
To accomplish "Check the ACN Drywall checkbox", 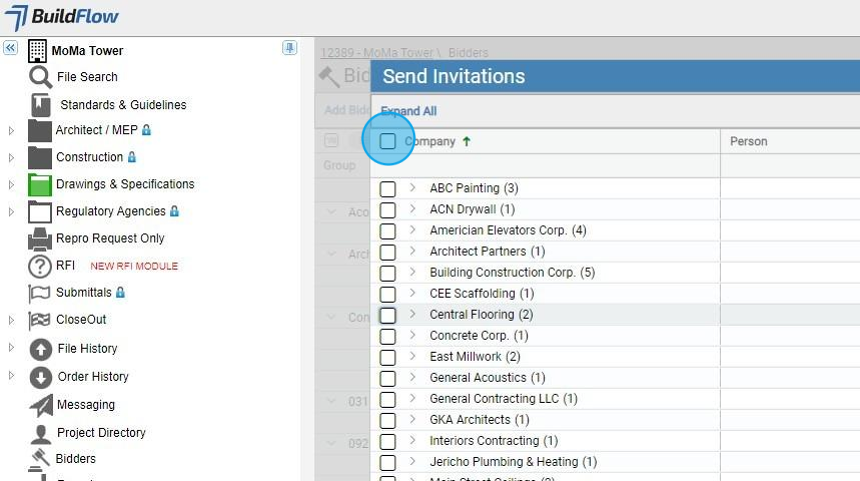I will tap(388, 210).
